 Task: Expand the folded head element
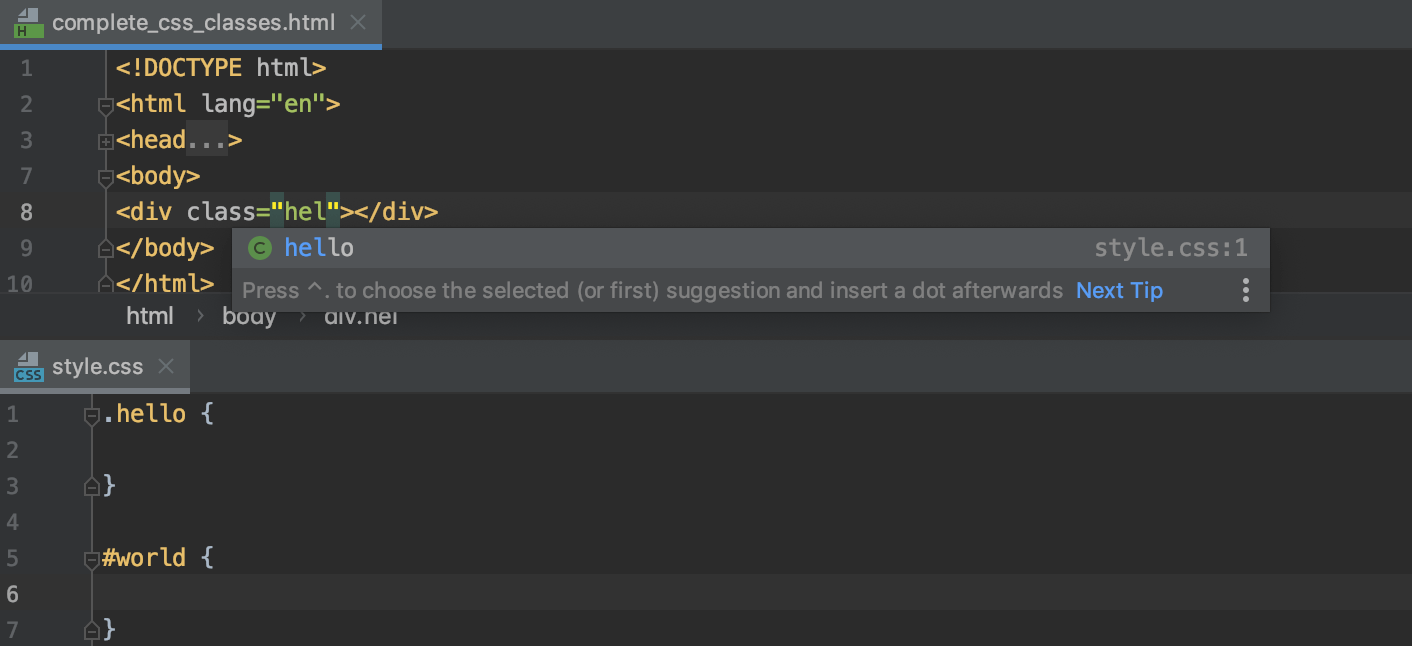pyautogui.click(x=106, y=141)
